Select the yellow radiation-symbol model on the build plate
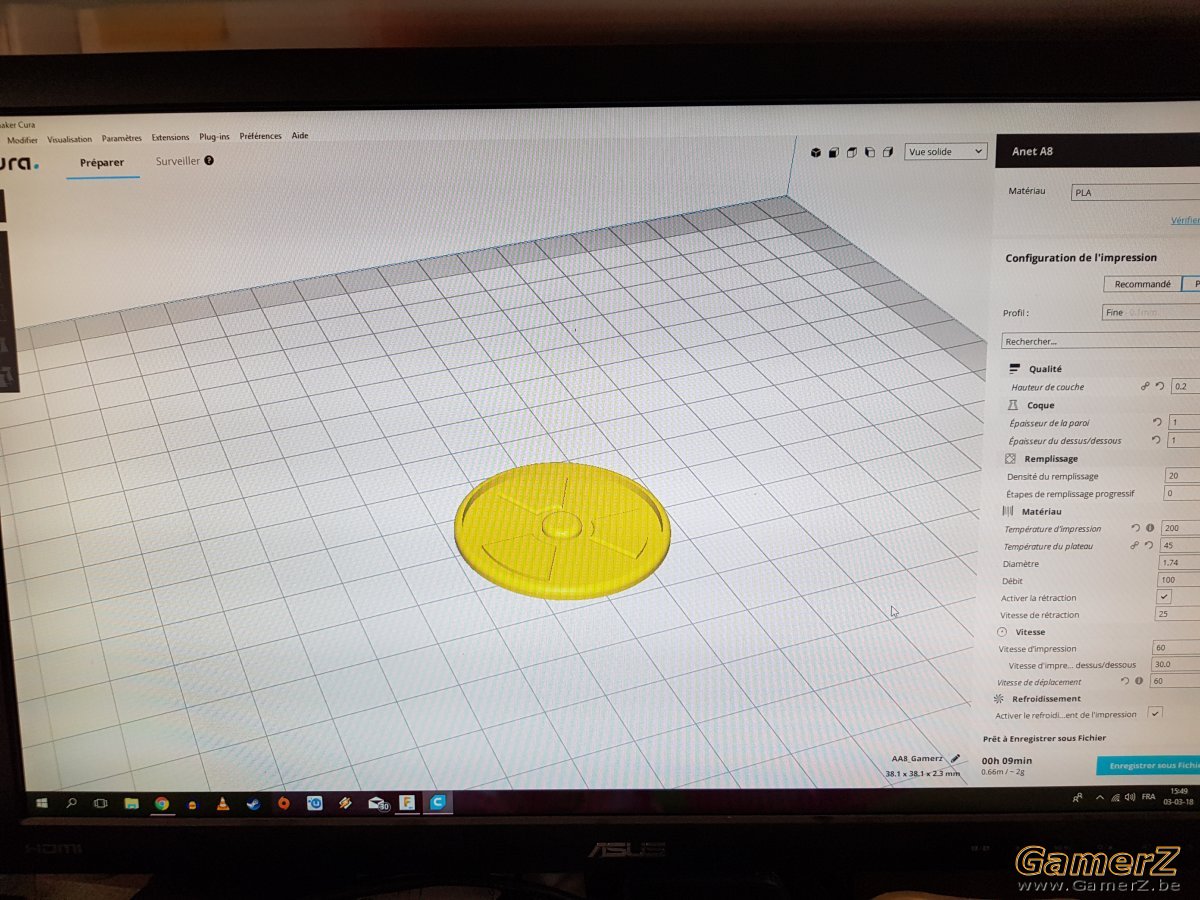Image resolution: width=1200 pixels, height=900 pixels. pyautogui.click(x=562, y=530)
